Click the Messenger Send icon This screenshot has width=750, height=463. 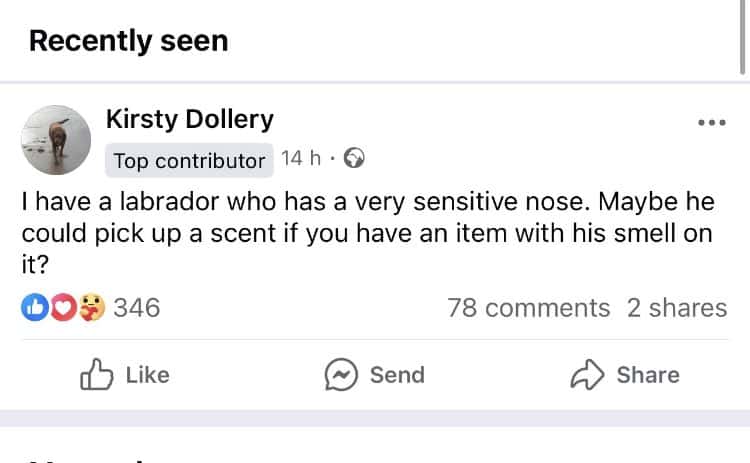point(341,375)
